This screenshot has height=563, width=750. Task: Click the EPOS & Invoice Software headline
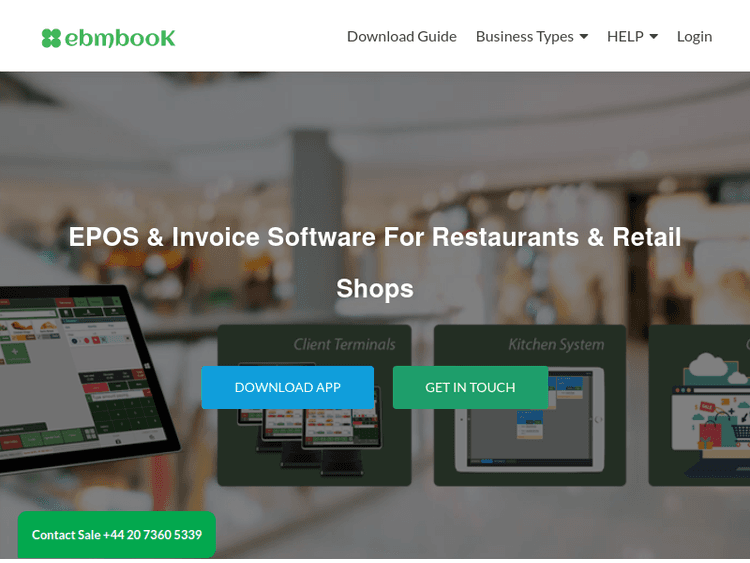(375, 262)
